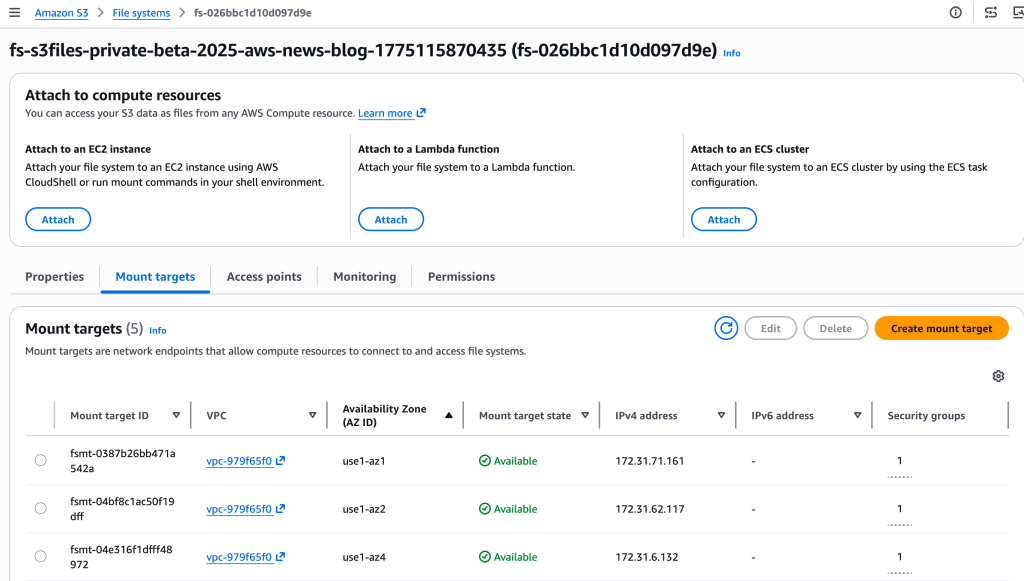Select the fsmt-0387b26bb471a542a row radio button
Screen dimensions: 1024x581
click(x=40, y=460)
